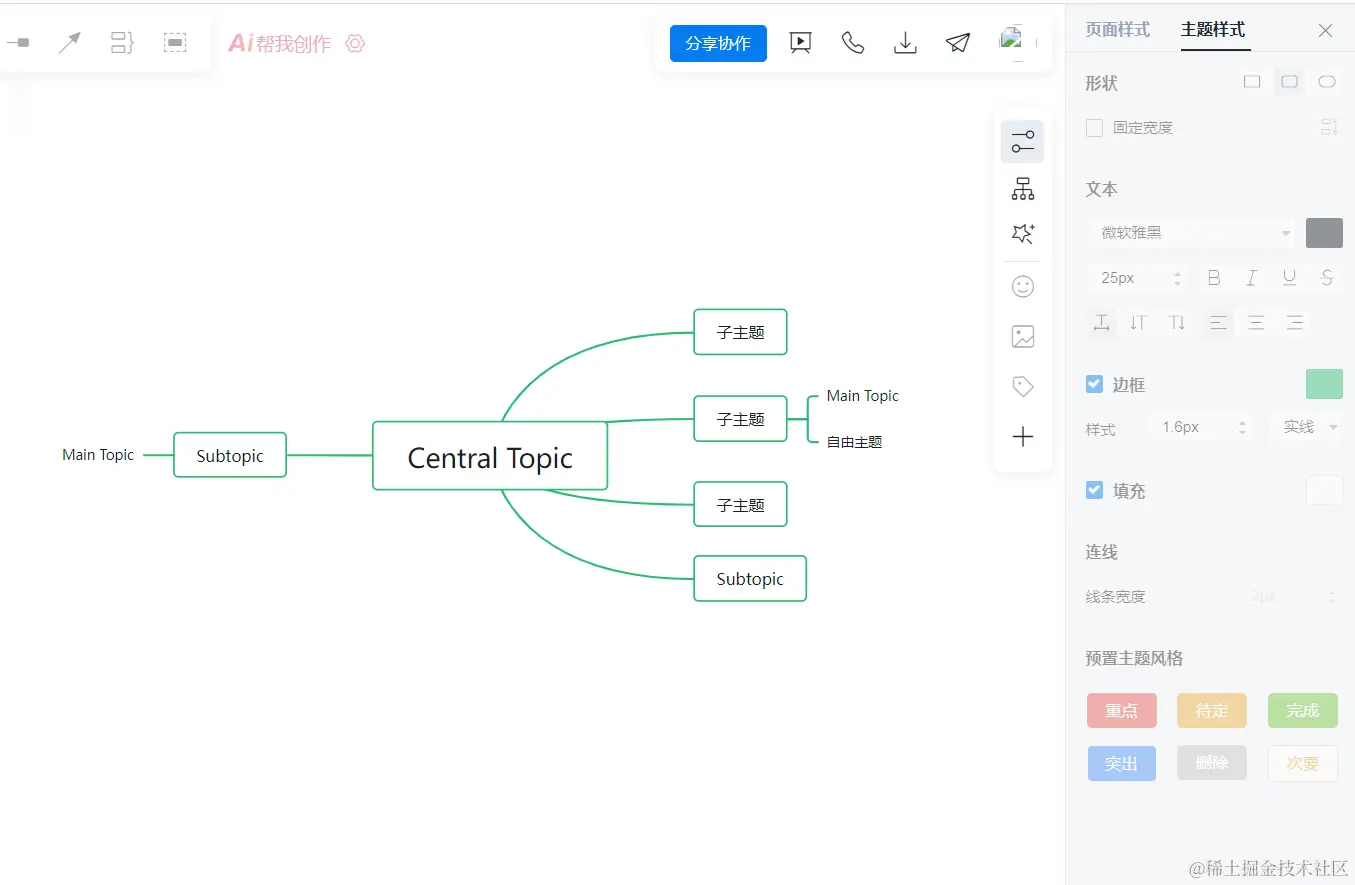Image resolution: width=1355 pixels, height=885 pixels.
Task: Click the download export icon
Action: (905, 43)
